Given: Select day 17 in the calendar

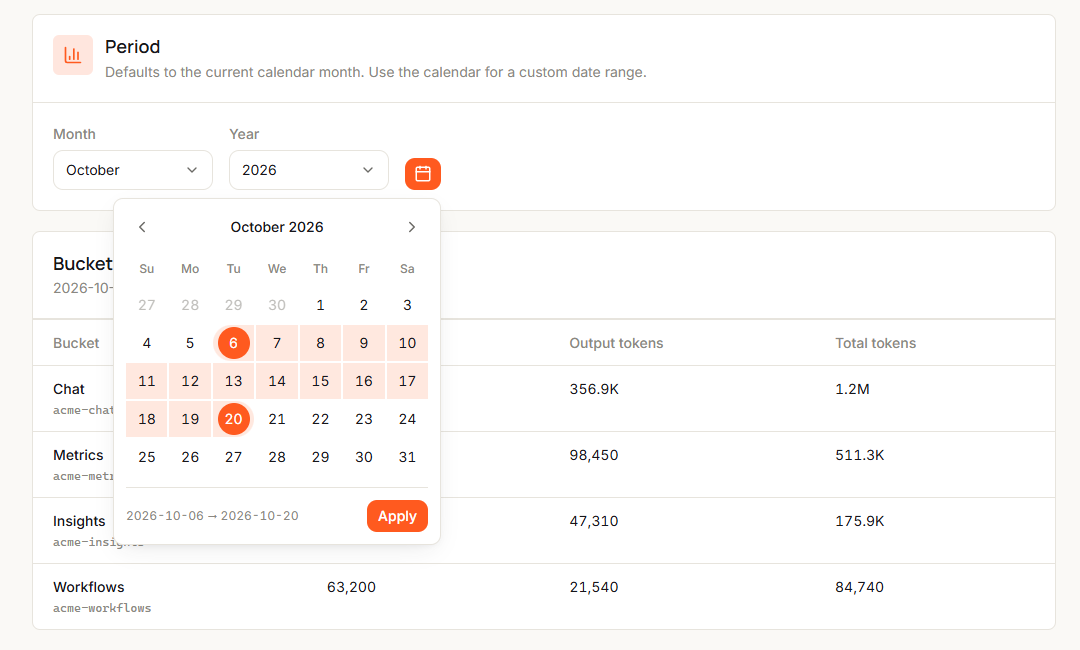Looking at the screenshot, I should [407, 381].
